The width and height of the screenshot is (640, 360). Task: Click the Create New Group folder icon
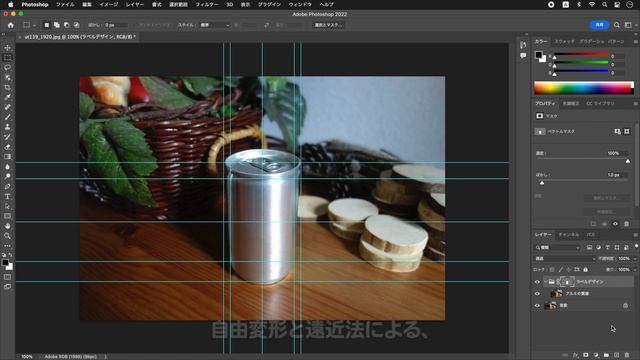606,355
